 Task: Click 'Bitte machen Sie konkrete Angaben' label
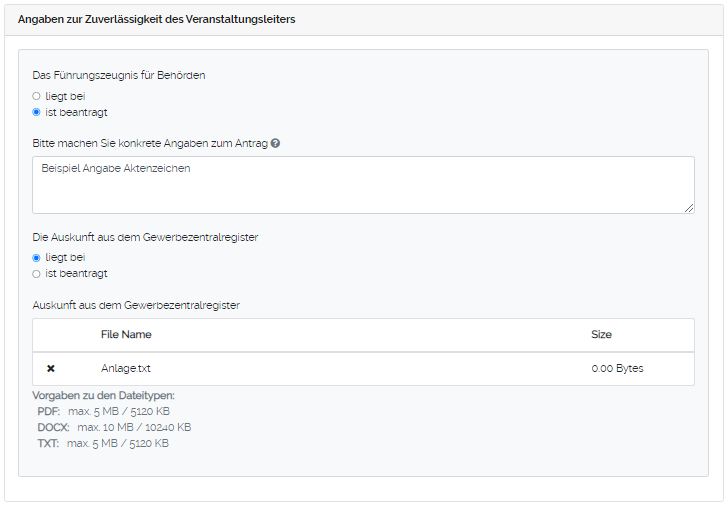[x=150, y=143]
